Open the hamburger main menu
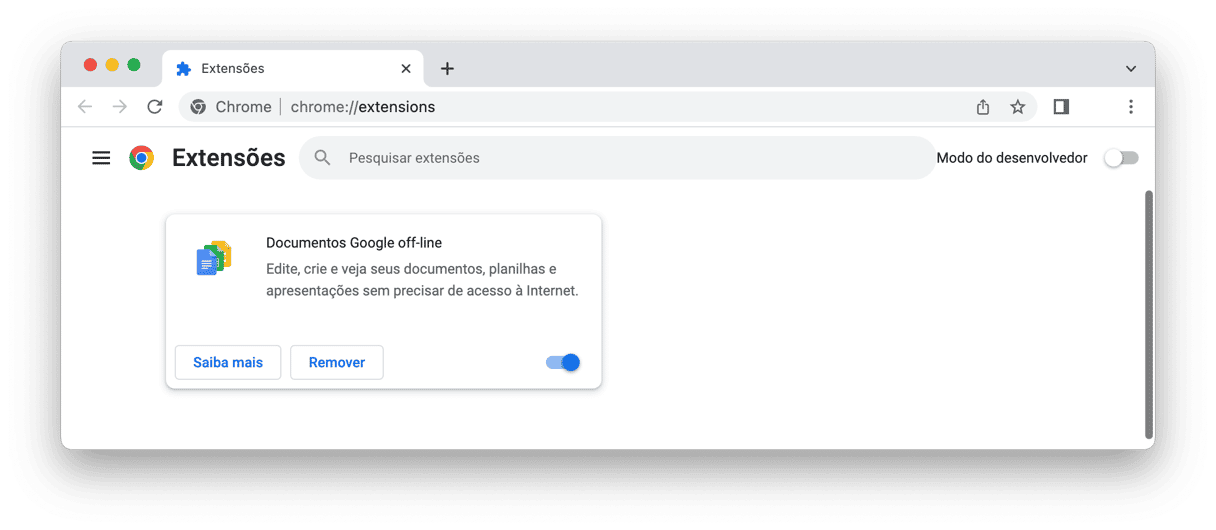The image size is (1216, 530). pos(101,158)
